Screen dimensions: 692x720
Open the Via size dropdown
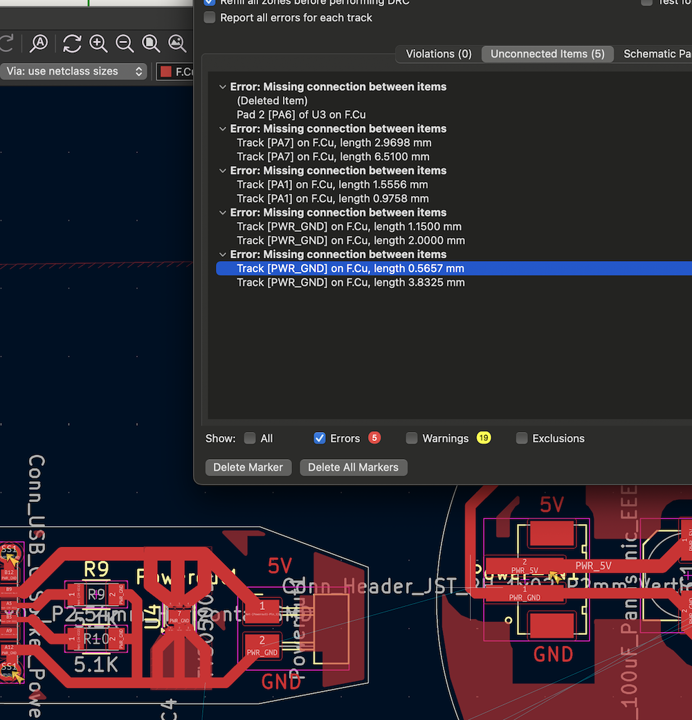click(73, 71)
